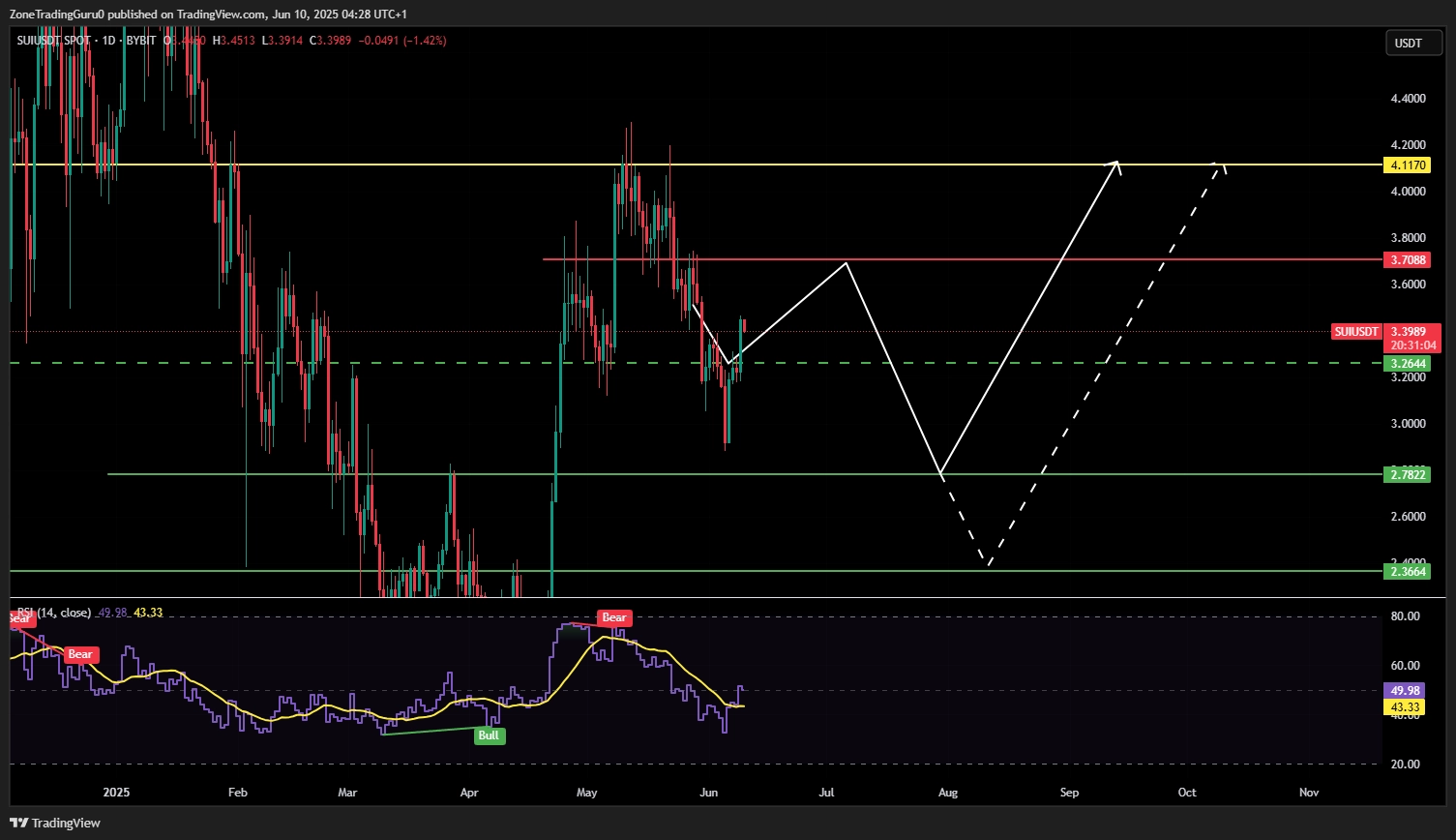This screenshot has width=1456, height=840.
Task: Click the TradingView logo at the bottom
Action: (x=55, y=823)
